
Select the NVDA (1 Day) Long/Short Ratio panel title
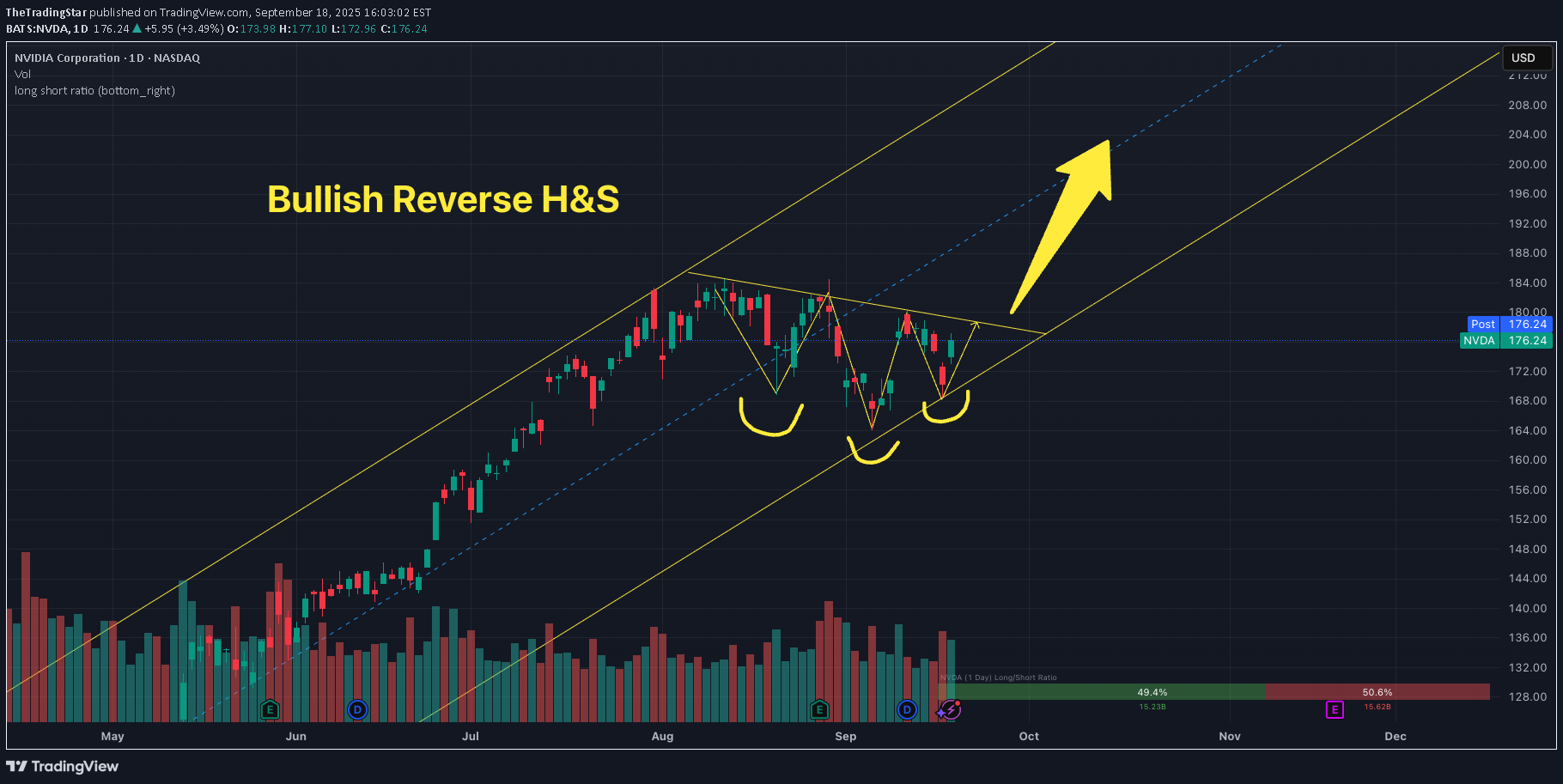(998, 678)
